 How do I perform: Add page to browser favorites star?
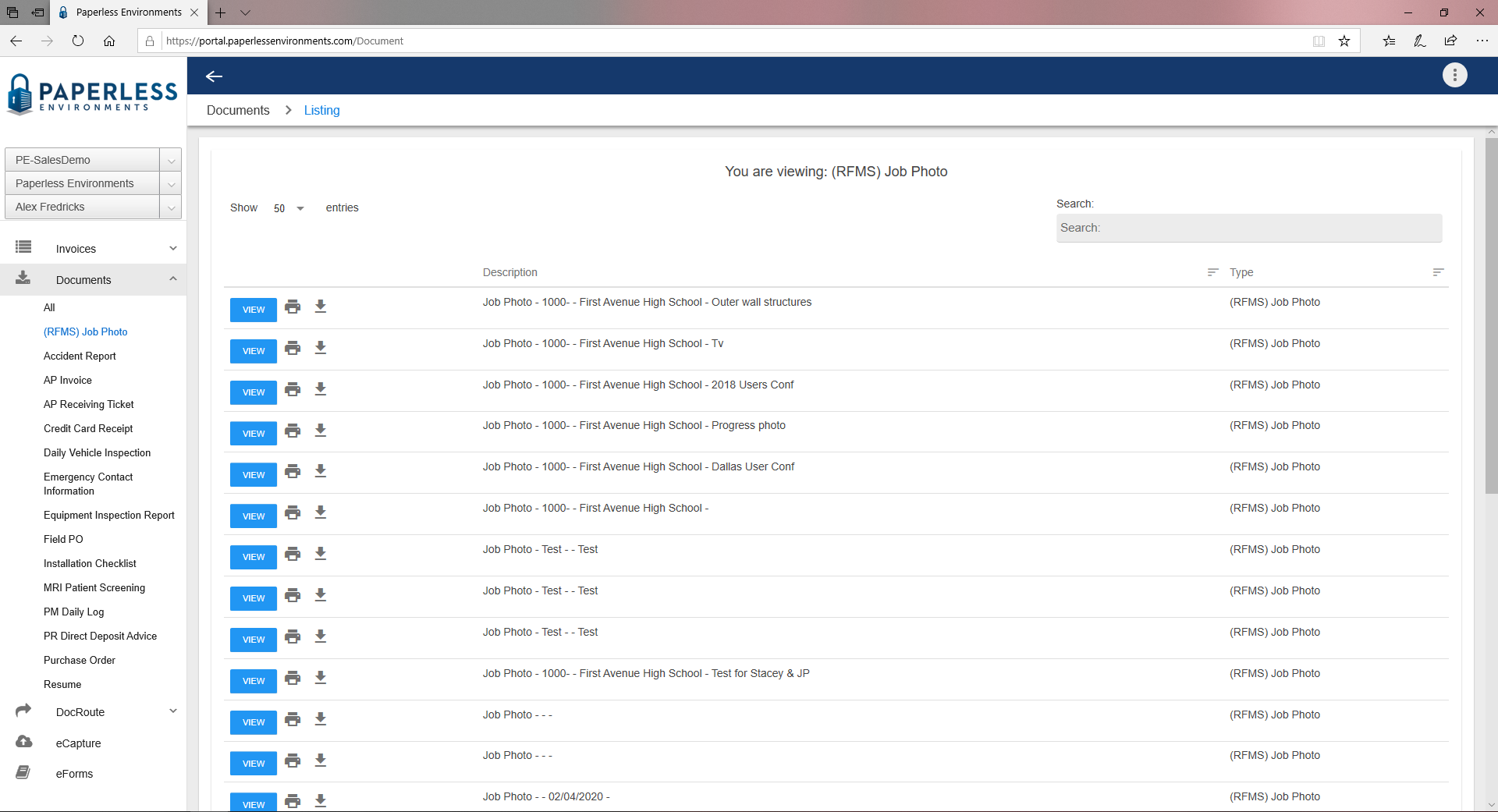pyautogui.click(x=1344, y=41)
